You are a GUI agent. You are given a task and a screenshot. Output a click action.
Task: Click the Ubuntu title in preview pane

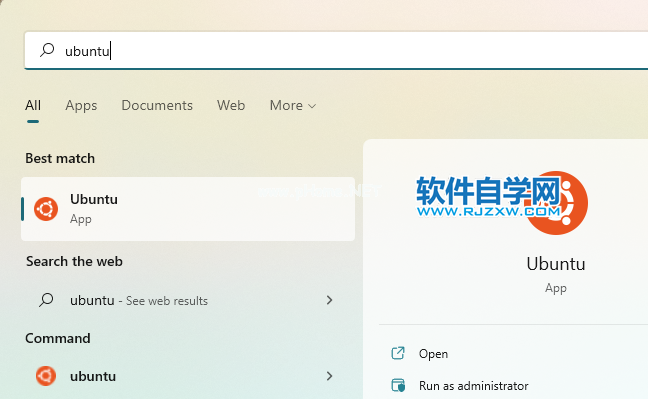pos(556,264)
